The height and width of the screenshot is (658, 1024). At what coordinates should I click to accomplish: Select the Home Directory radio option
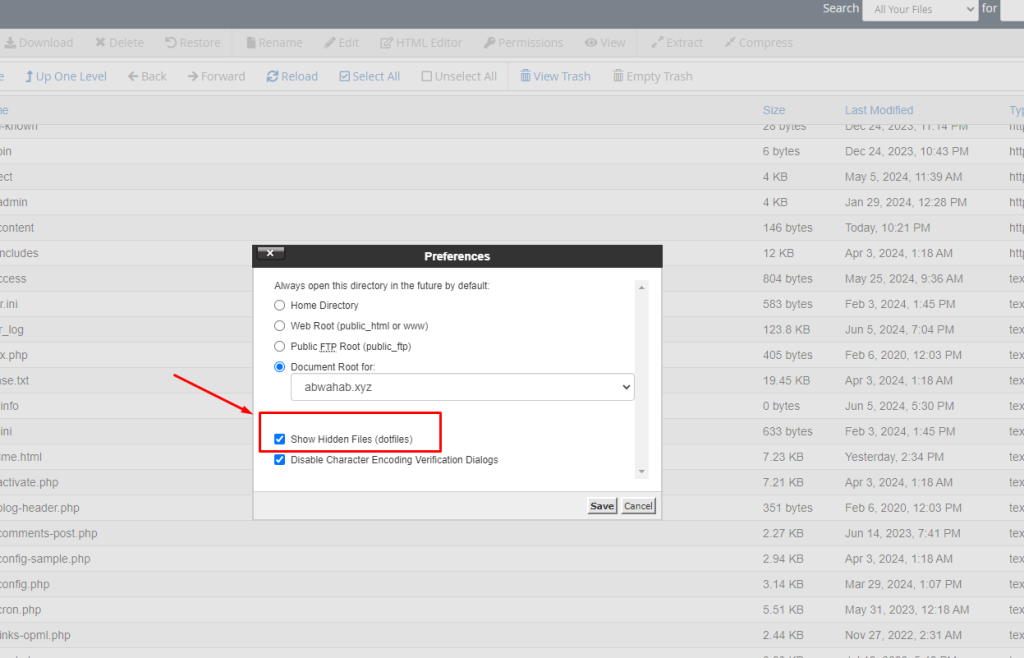(x=280, y=305)
